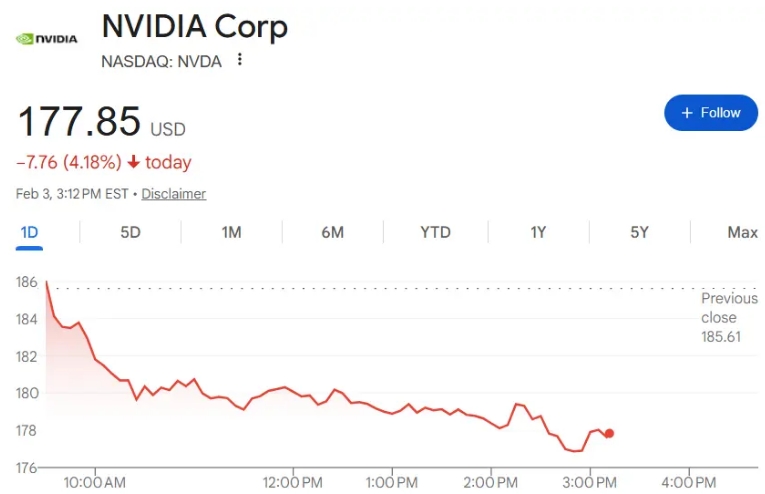Select the 6M chart range
The image size is (765, 494).
point(333,233)
